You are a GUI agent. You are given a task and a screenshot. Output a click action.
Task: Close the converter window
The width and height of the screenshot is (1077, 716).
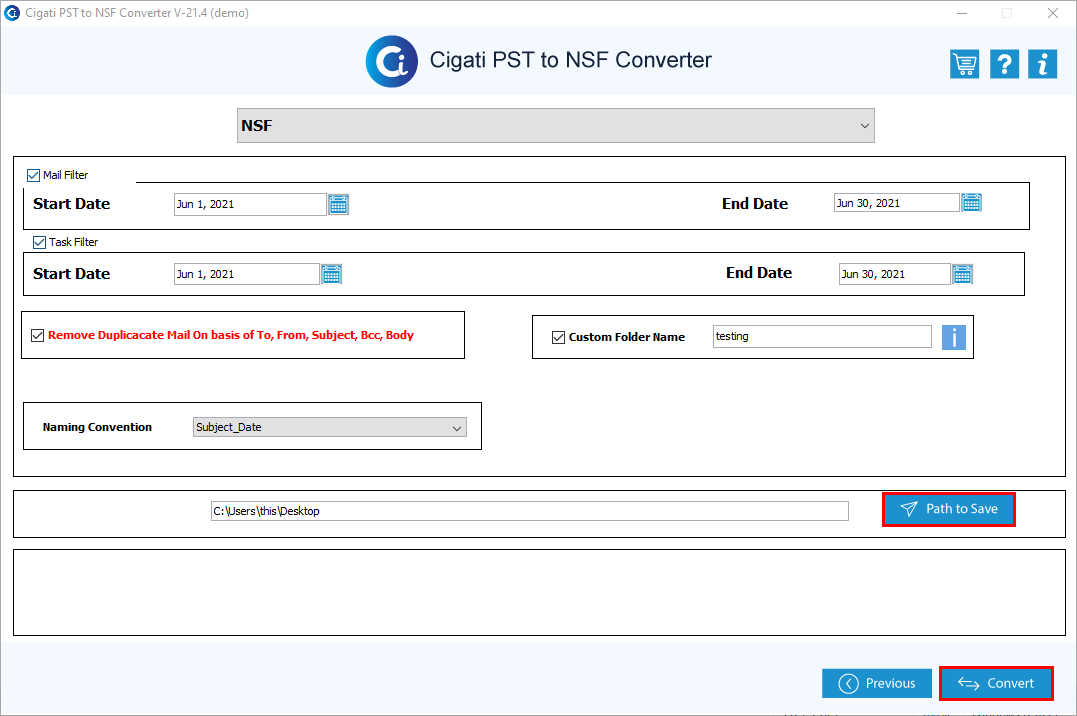[x=1052, y=13]
